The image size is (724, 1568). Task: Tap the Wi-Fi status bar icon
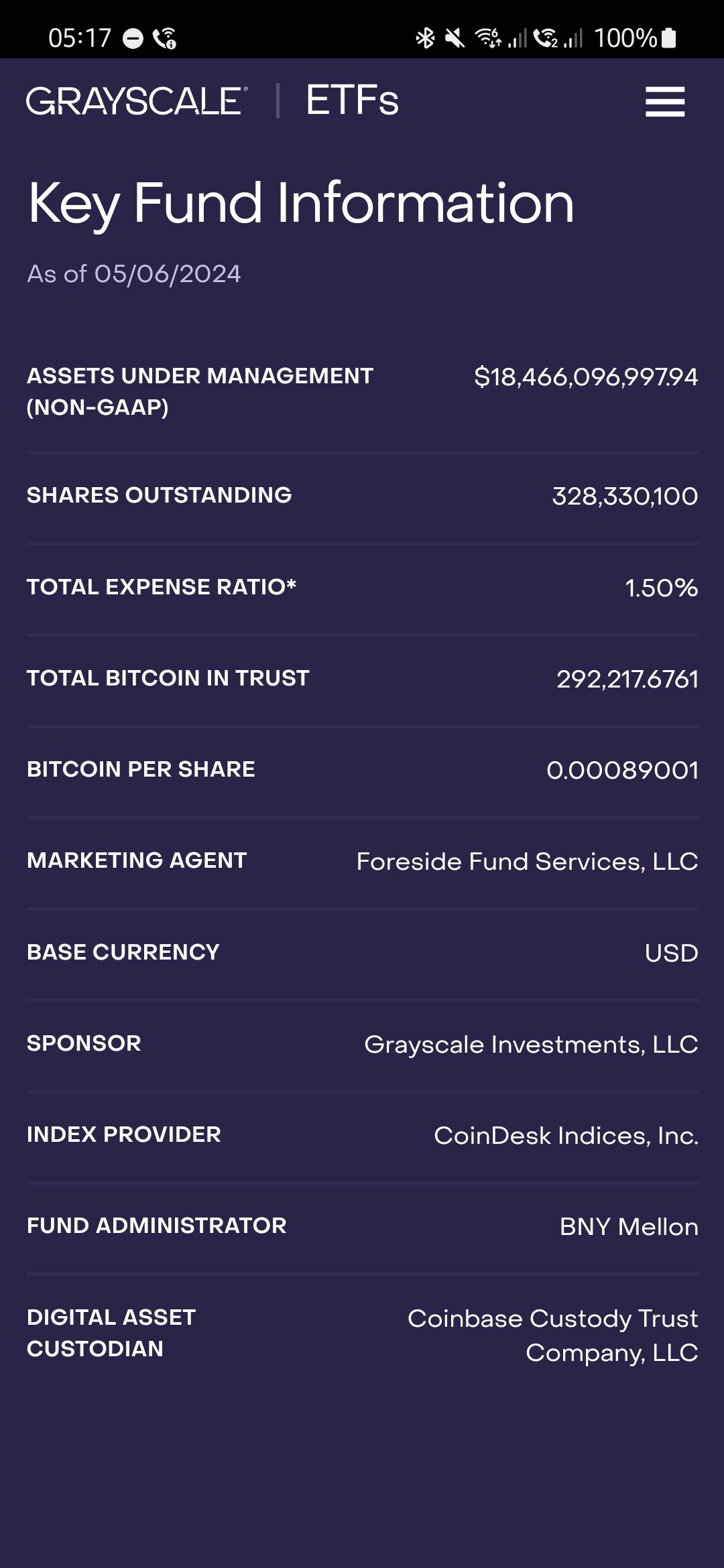tap(488, 38)
